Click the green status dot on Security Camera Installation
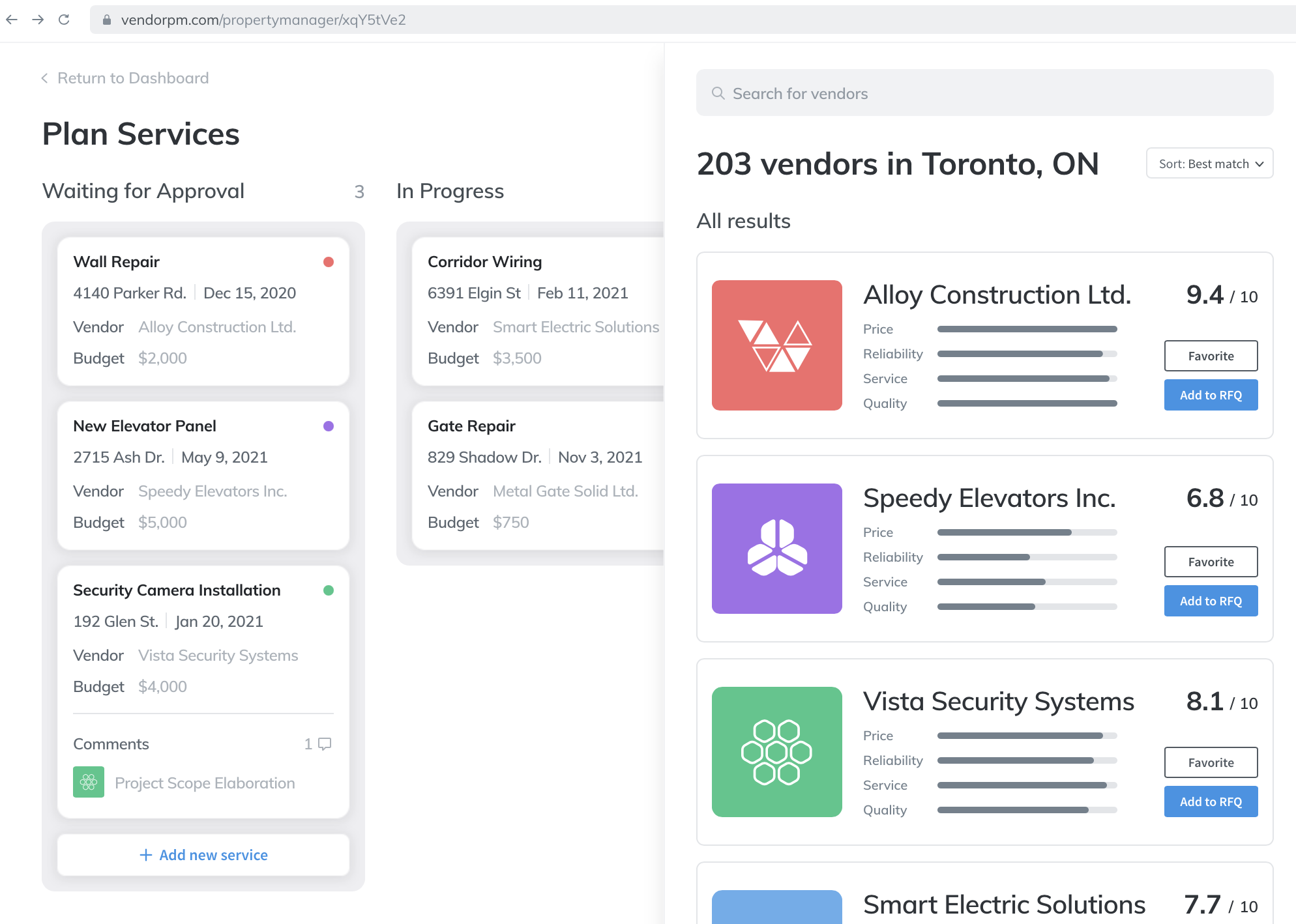The height and width of the screenshot is (924, 1296). click(329, 590)
